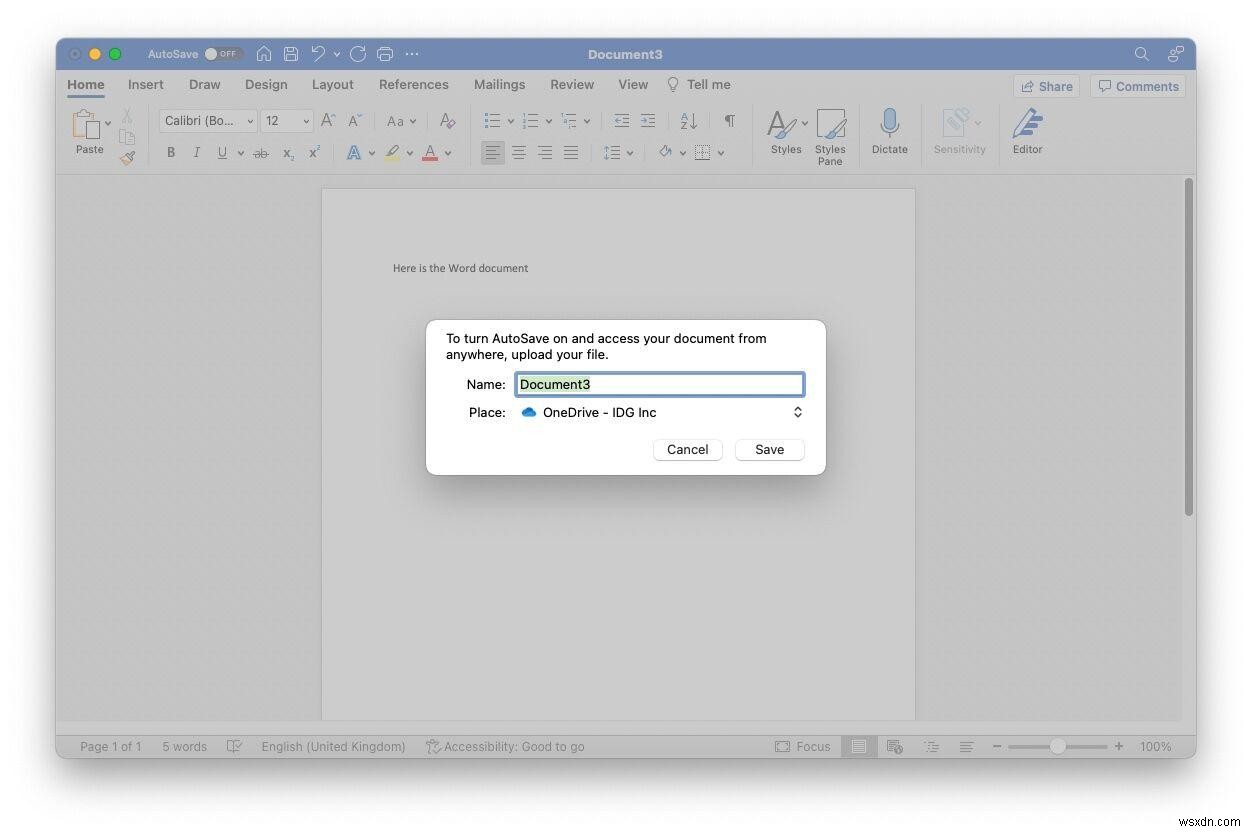Click the Print icon in title bar
The width and height of the screenshot is (1252, 832).
385,54
